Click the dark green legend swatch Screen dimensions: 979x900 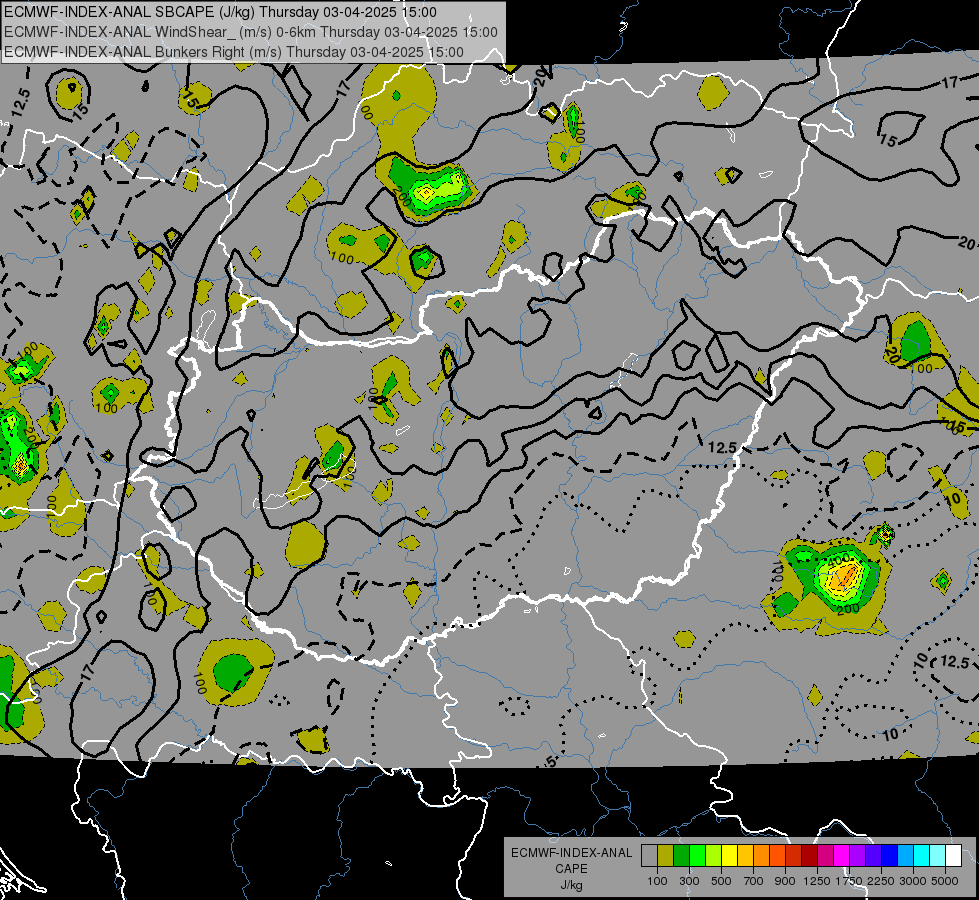click(681, 856)
